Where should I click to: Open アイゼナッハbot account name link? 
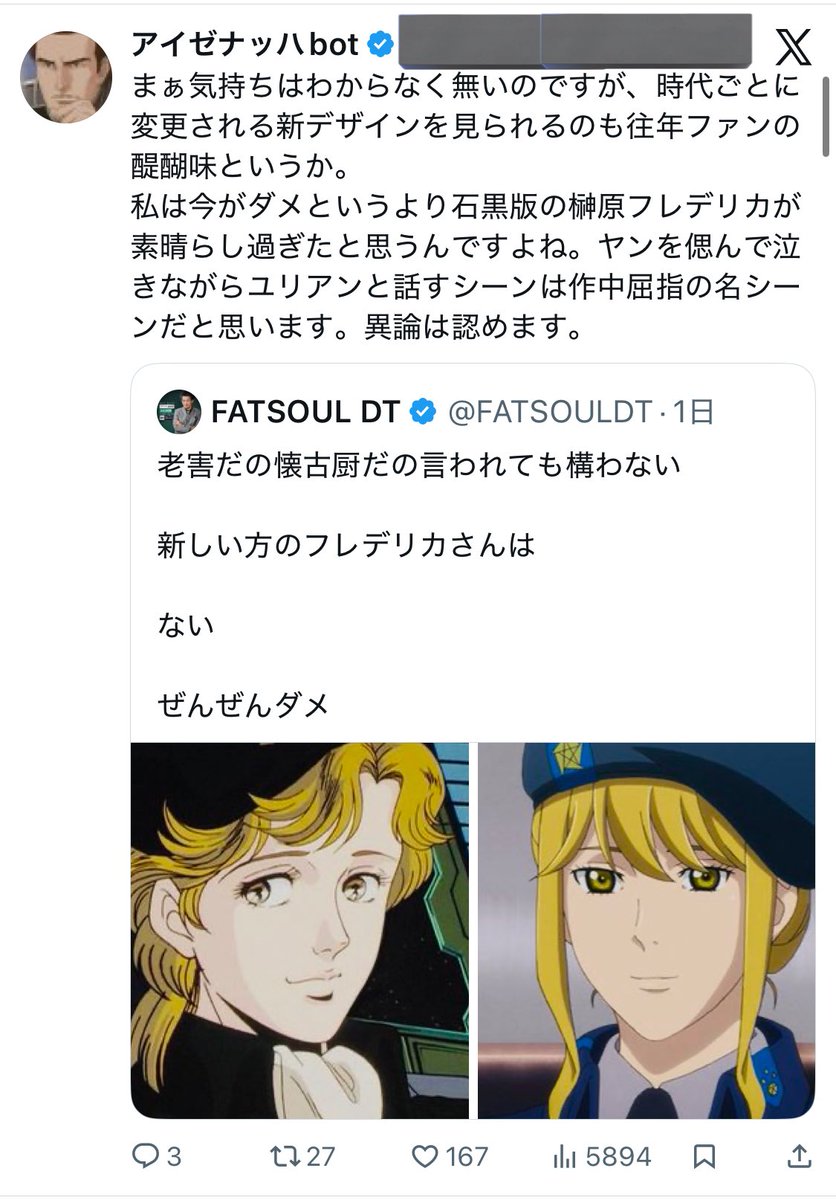[x=247, y=45]
